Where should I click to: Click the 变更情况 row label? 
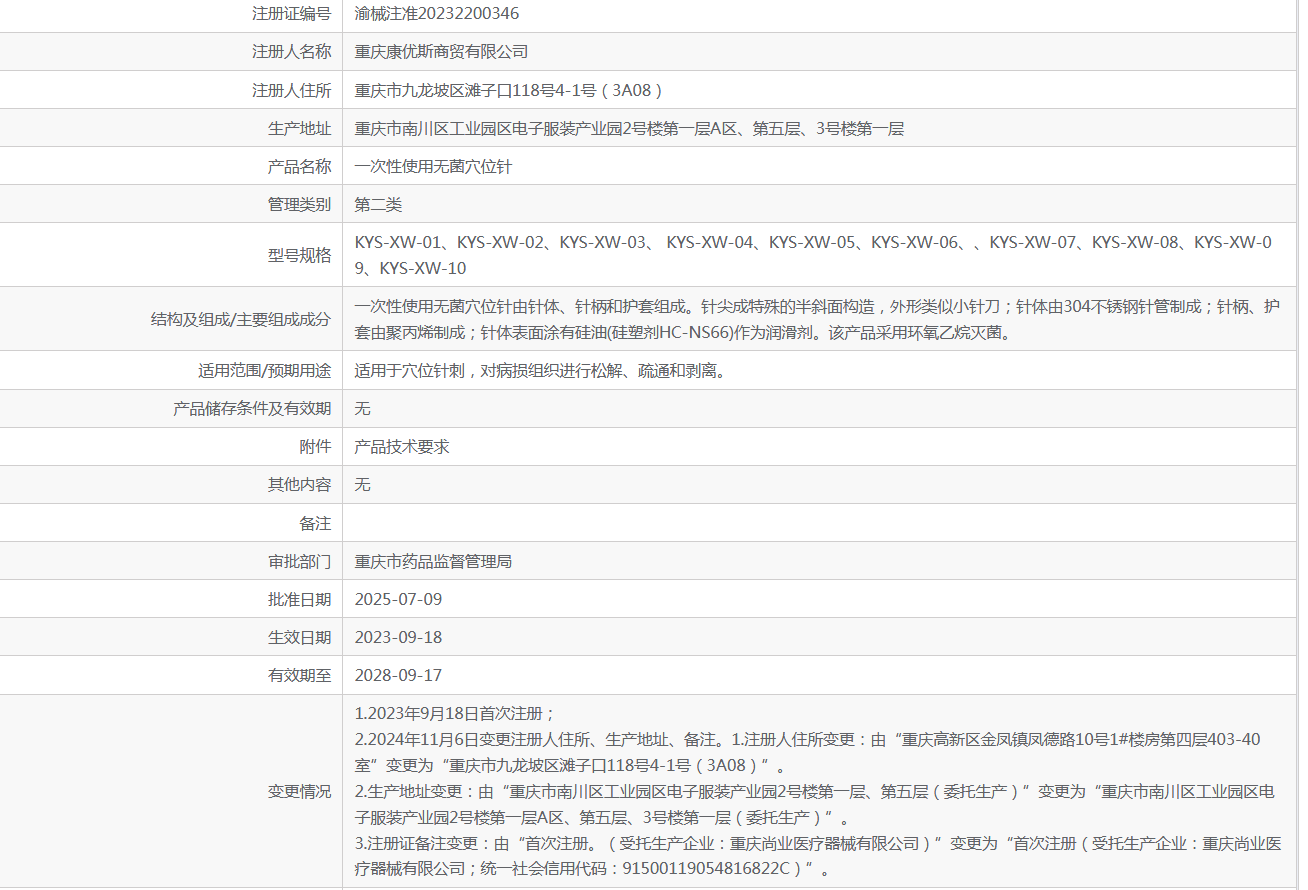tap(299, 791)
